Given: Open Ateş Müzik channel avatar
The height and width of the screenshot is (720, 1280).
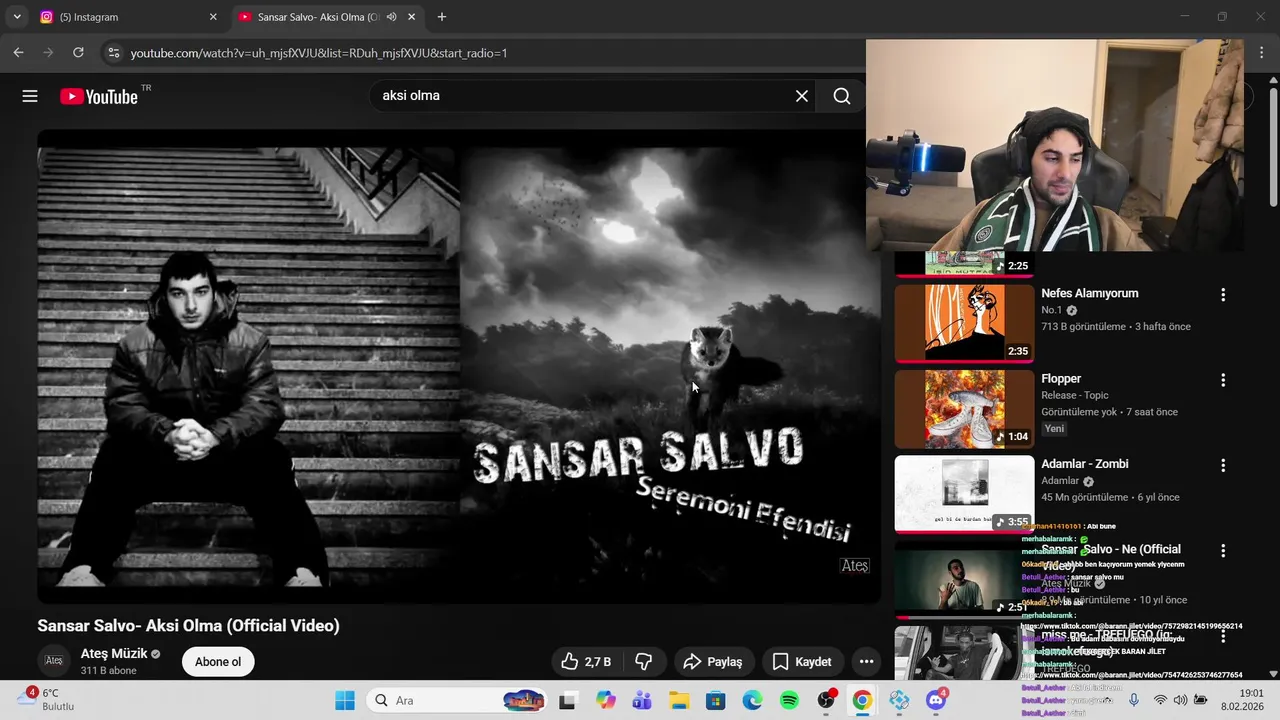Looking at the screenshot, I should pos(54,661).
